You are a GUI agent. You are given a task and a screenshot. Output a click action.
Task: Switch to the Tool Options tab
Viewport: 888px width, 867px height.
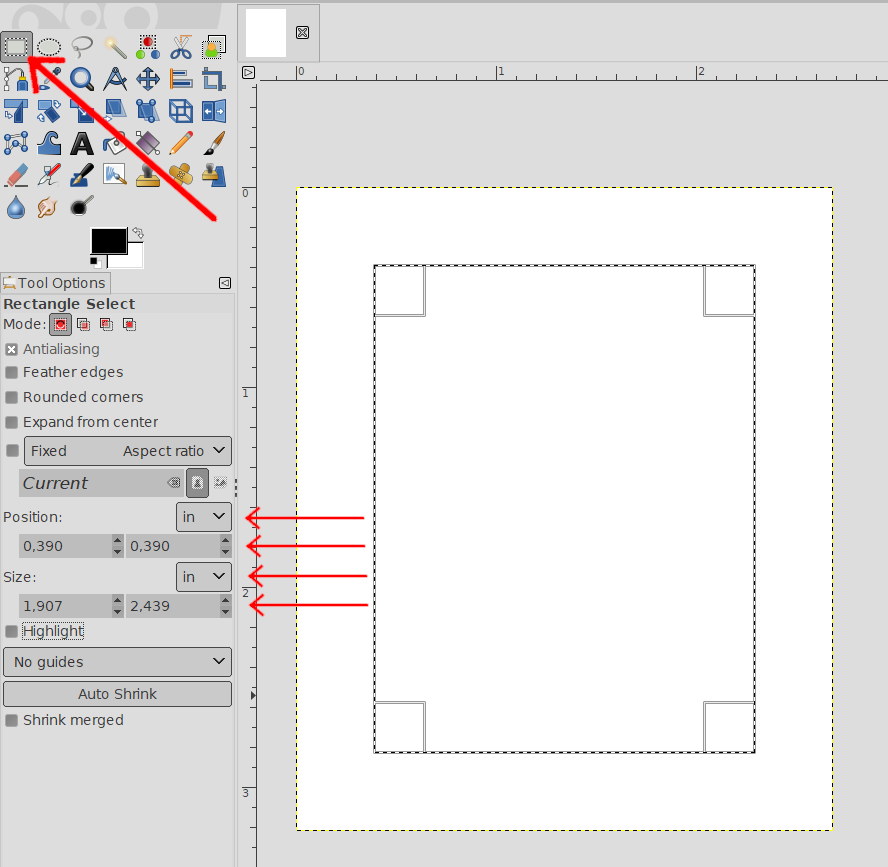(55, 283)
